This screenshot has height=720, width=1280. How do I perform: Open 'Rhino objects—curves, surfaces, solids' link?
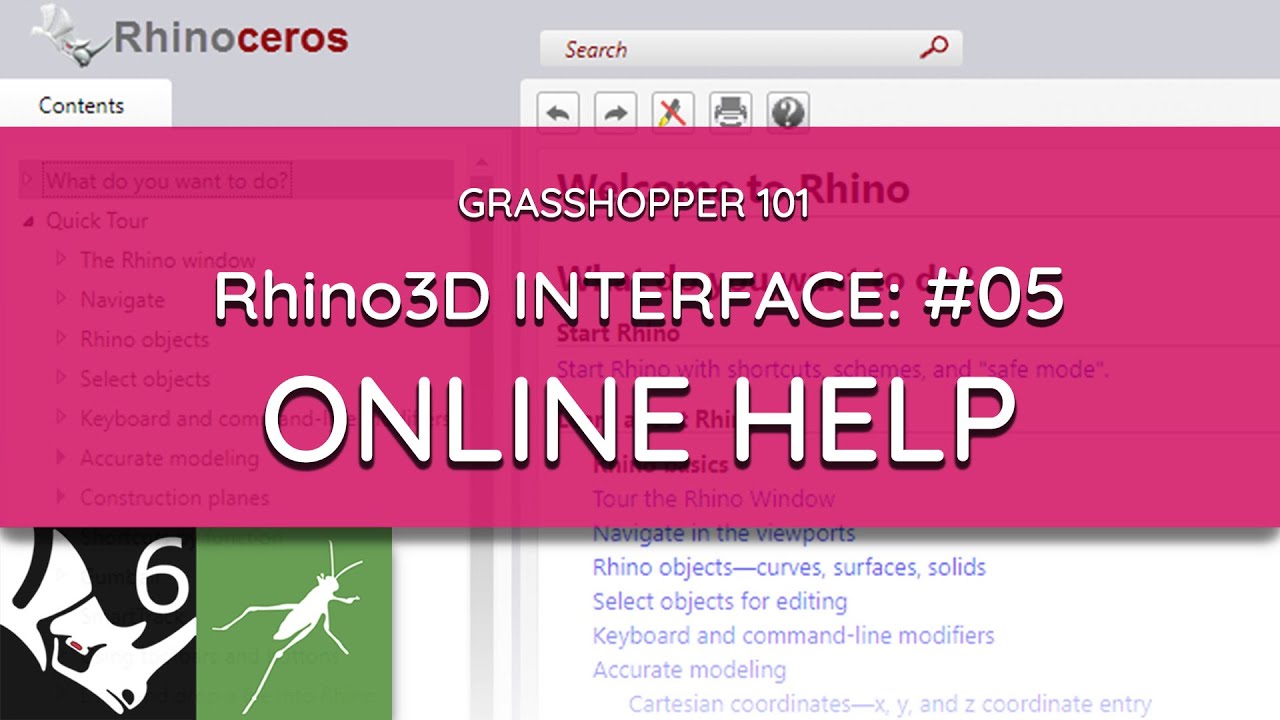(x=789, y=567)
